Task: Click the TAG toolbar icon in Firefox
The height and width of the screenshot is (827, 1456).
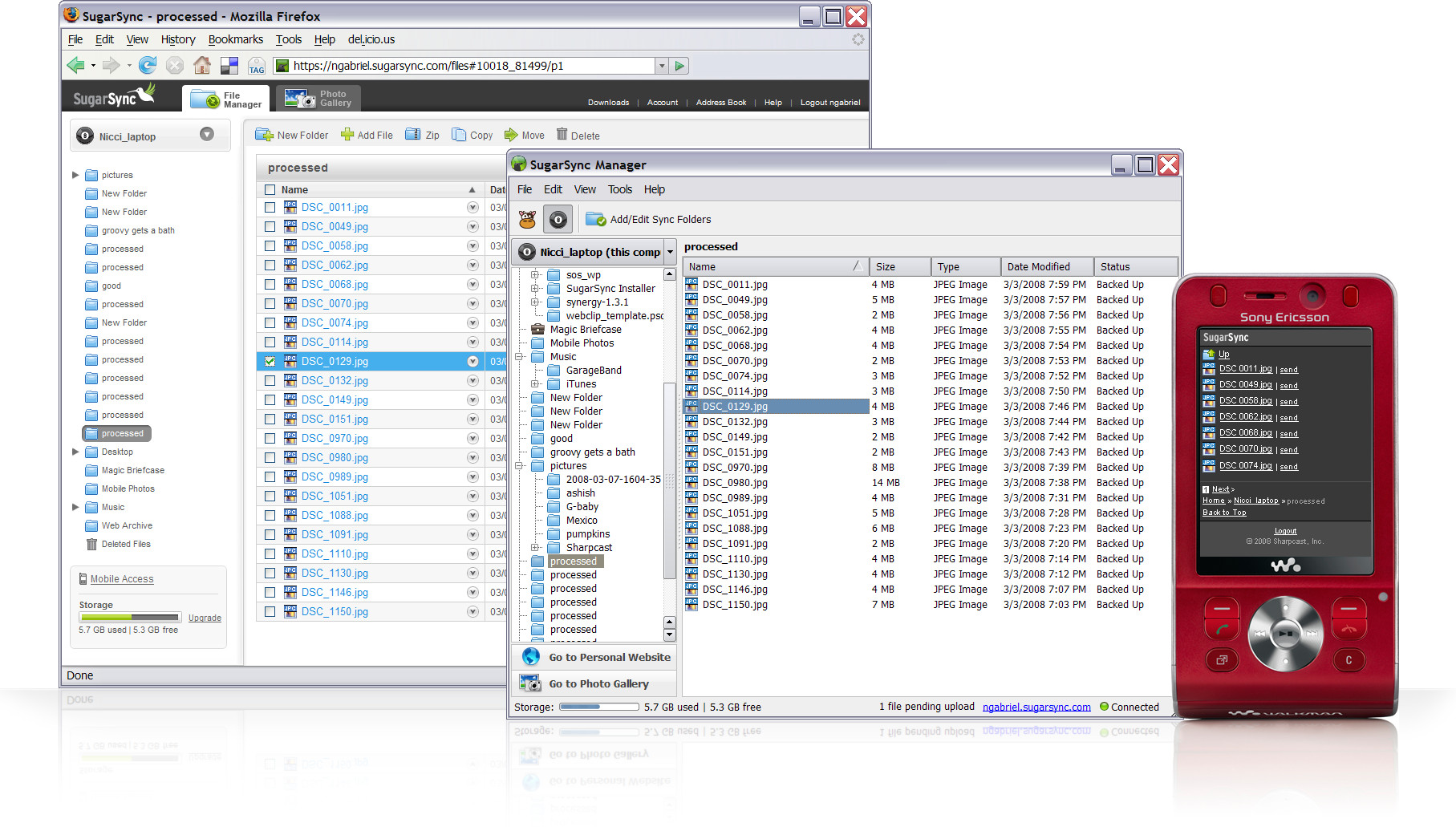Action: [x=257, y=66]
